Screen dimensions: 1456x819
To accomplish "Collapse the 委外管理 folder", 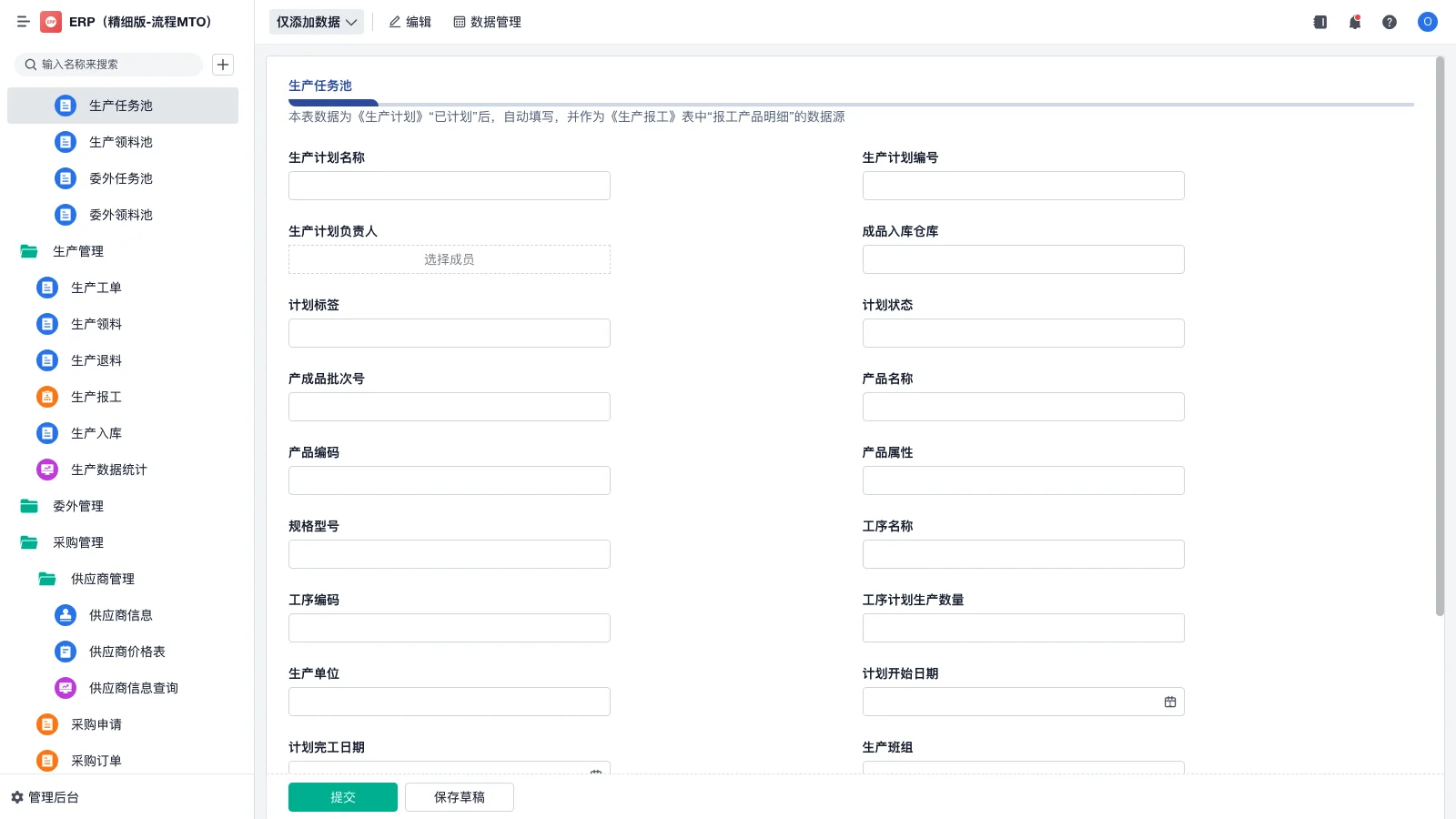I will pyautogui.click(x=79, y=506).
